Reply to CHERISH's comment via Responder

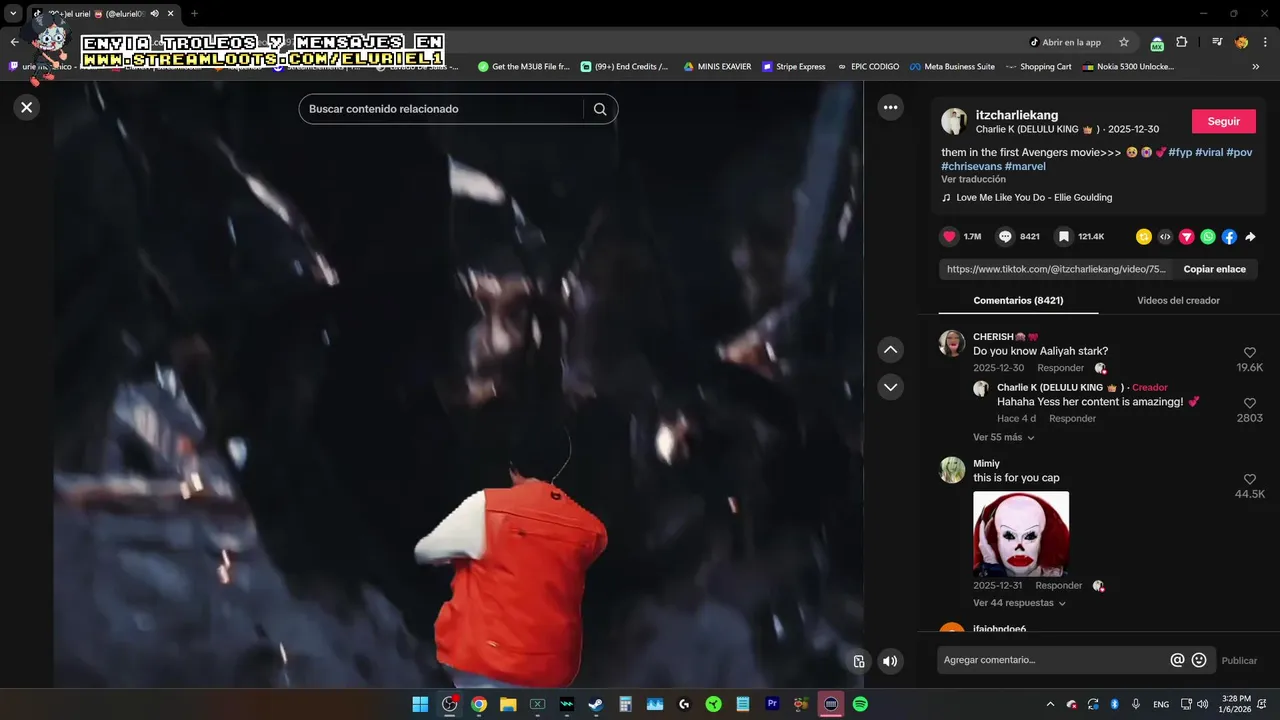pos(1060,368)
